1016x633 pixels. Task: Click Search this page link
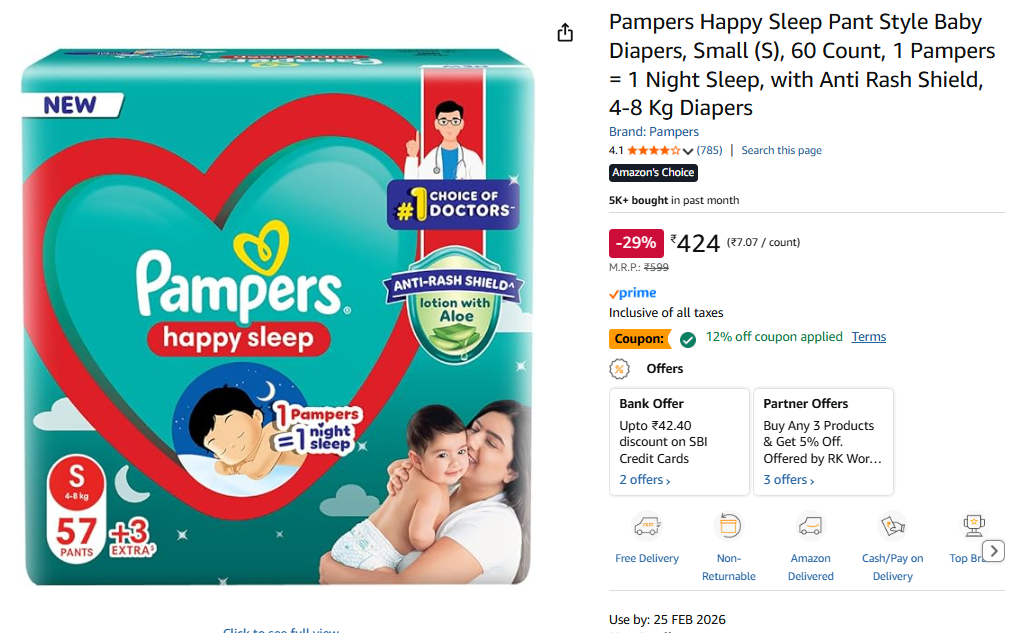[781, 150]
